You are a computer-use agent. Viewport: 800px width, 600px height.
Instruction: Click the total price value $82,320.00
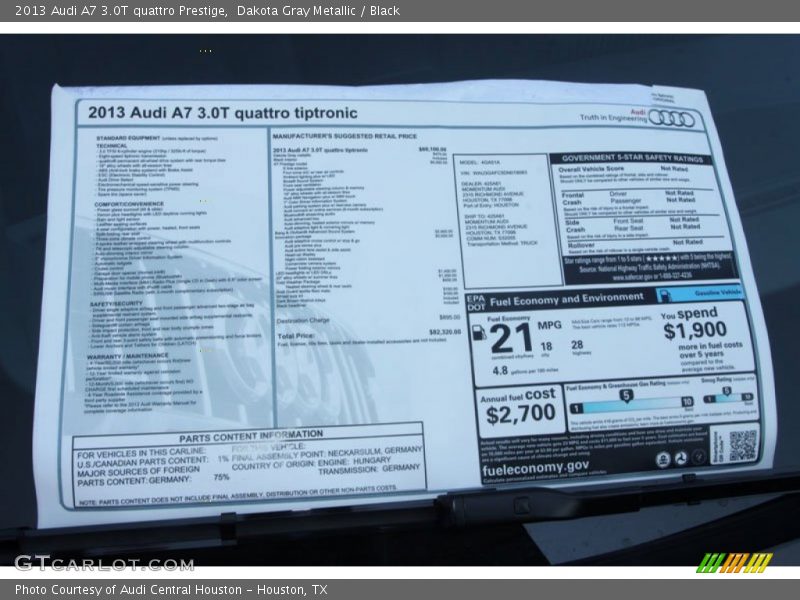coord(445,333)
